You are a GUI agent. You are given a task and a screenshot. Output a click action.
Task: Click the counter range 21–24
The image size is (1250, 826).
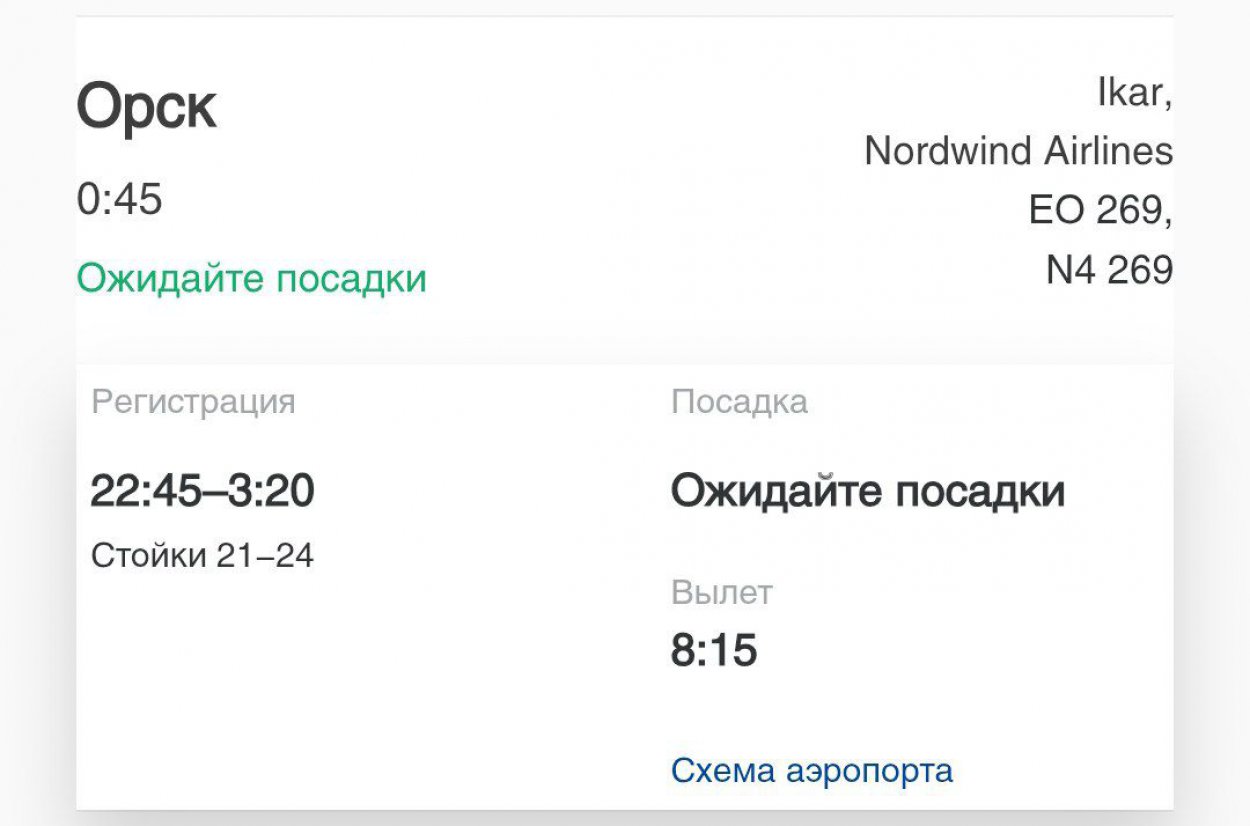tap(265, 555)
